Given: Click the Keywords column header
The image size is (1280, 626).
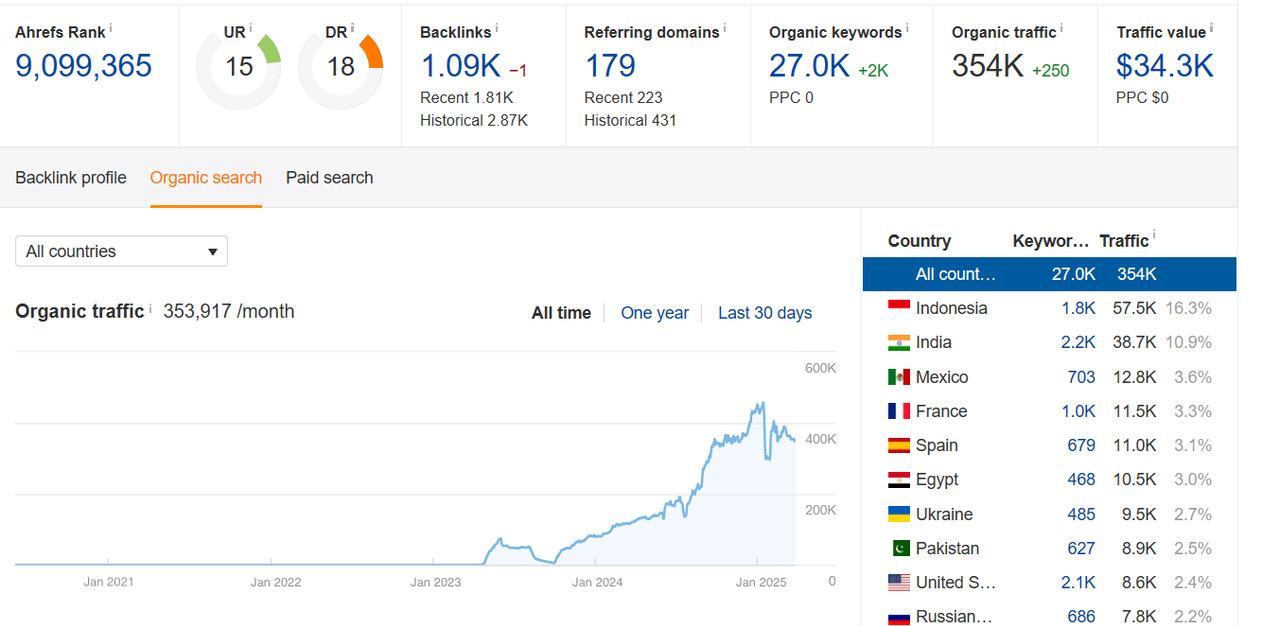Looking at the screenshot, I should [1050, 241].
